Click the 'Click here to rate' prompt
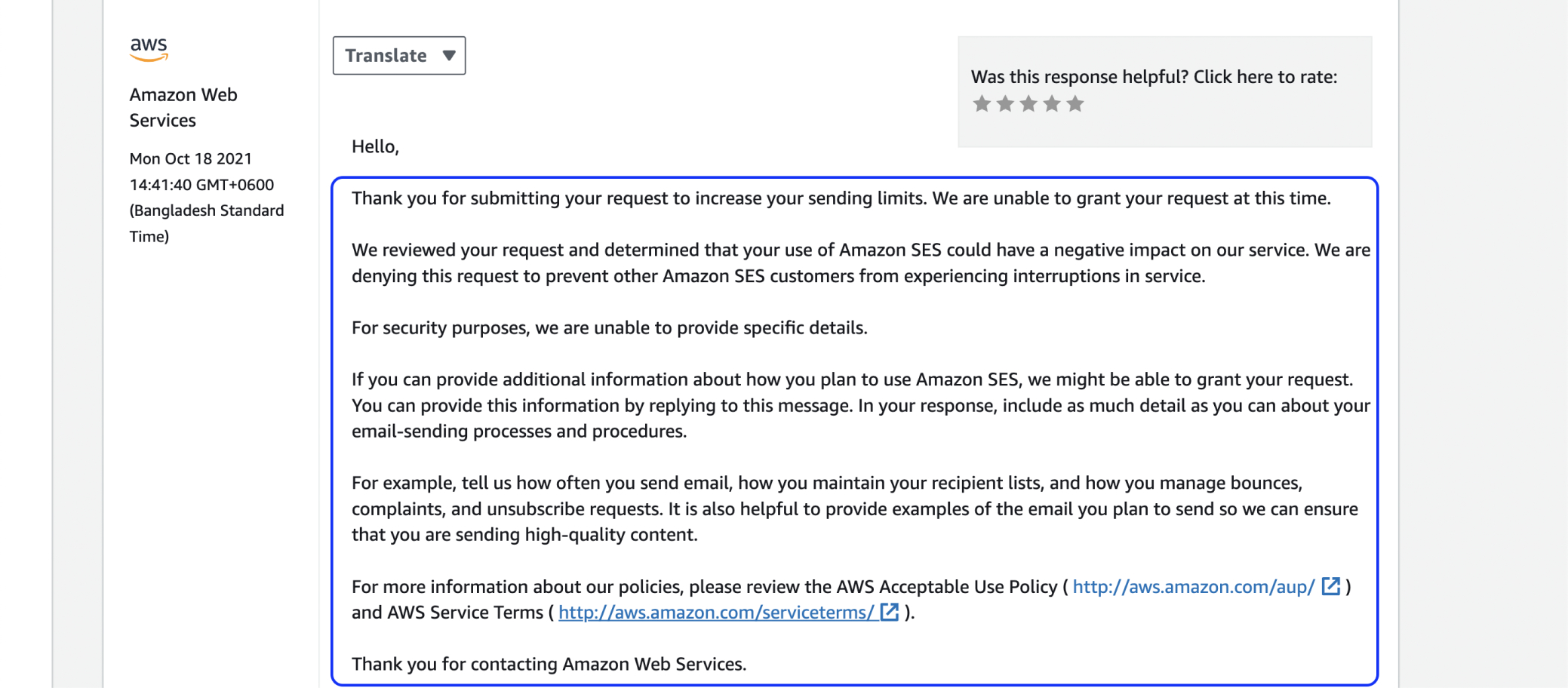This screenshot has height=688, width=1568. click(1155, 76)
